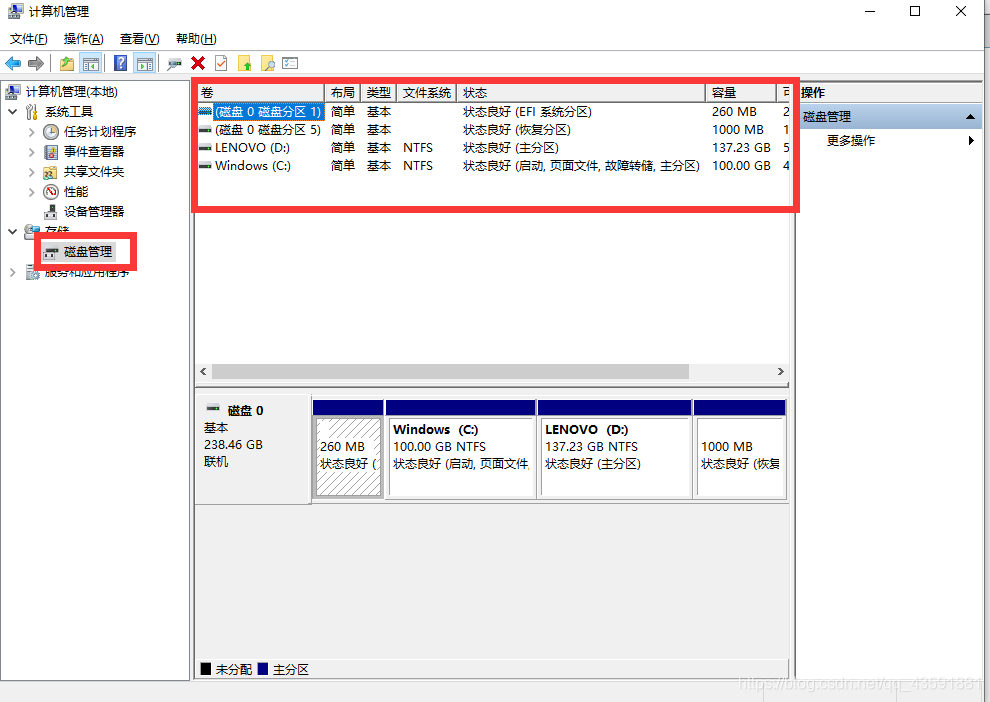Expand the 任务计划程序 node
Screen dimensions: 990x702
click(31, 132)
